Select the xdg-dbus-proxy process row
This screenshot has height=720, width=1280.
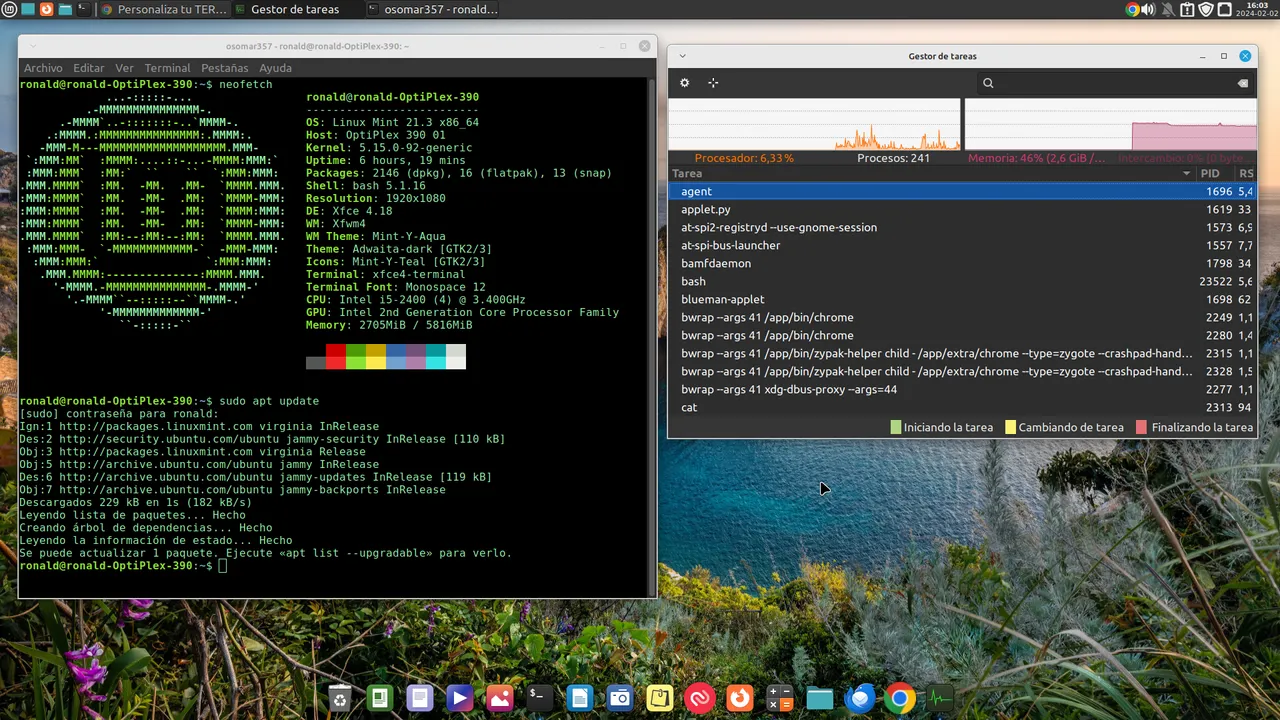pyautogui.click(x=962, y=389)
